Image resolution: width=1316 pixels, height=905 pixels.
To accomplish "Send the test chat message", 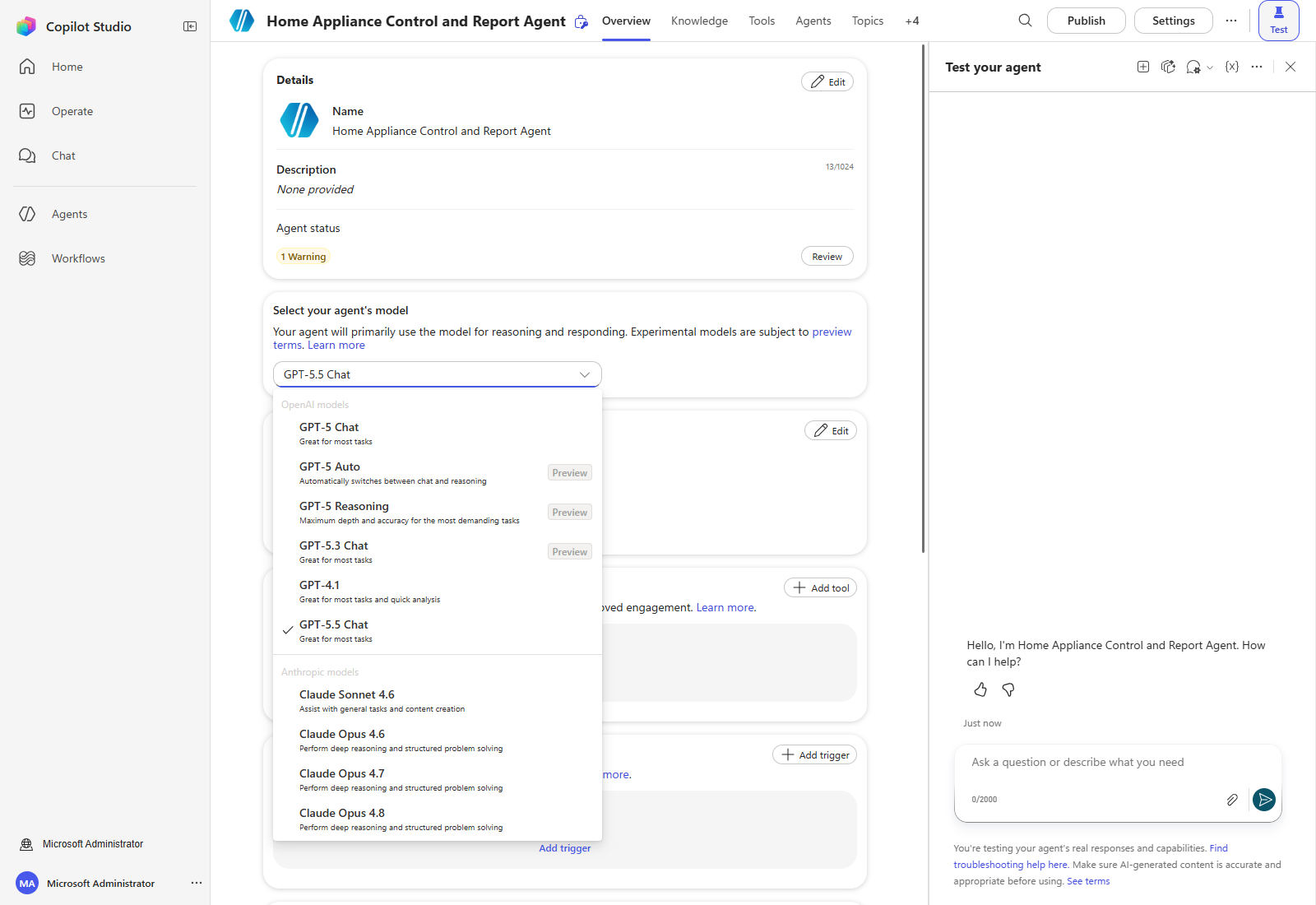I will pyautogui.click(x=1264, y=799).
